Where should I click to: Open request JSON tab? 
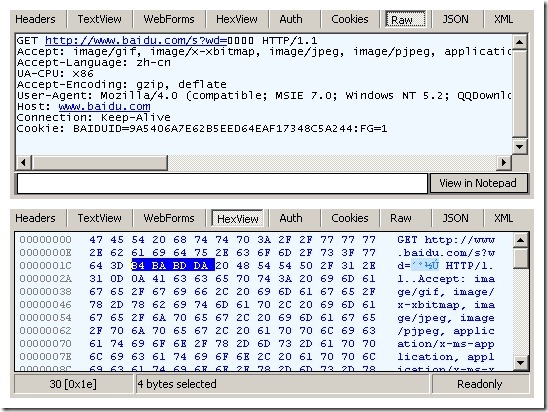455,19
